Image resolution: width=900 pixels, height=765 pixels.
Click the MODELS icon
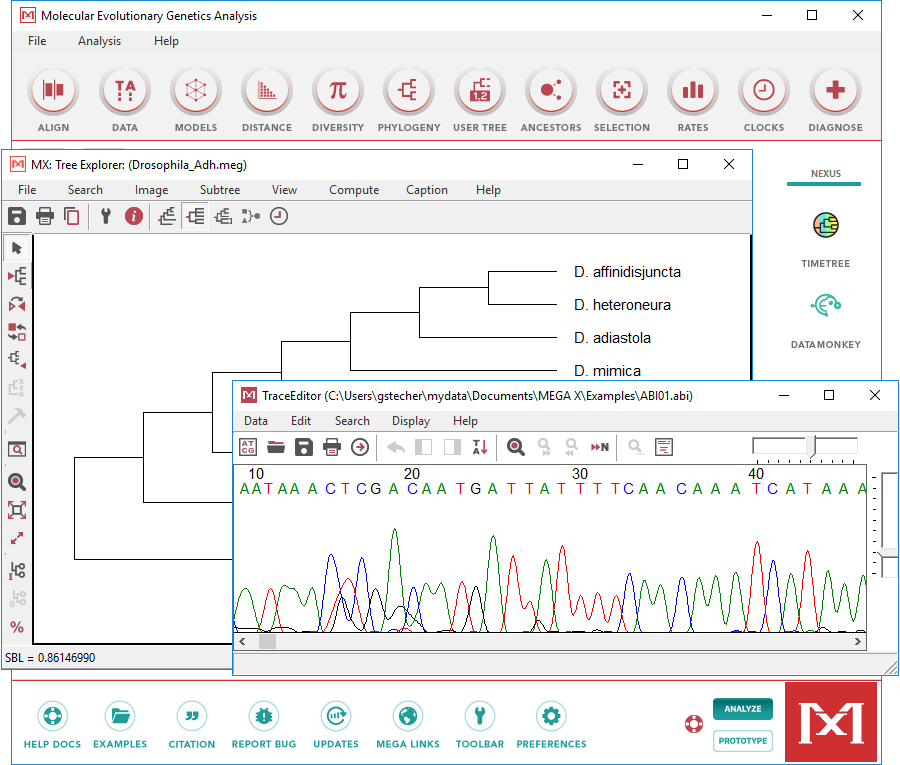[196, 91]
